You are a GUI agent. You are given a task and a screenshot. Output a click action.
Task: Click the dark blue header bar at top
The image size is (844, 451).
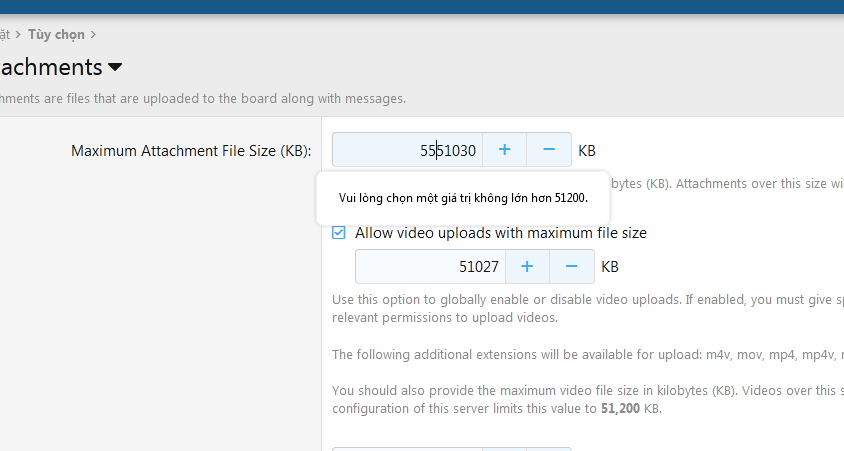[422, 6]
